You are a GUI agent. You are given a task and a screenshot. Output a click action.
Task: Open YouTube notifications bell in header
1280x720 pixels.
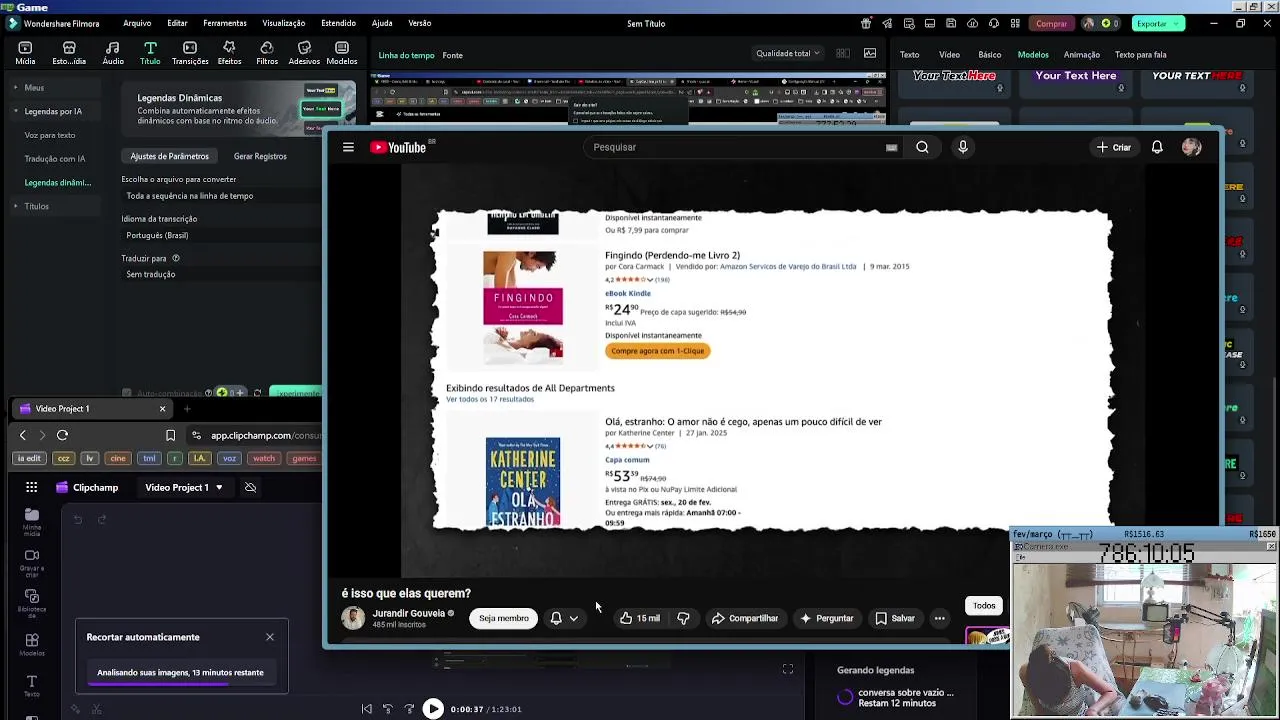tap(1157, 147)
